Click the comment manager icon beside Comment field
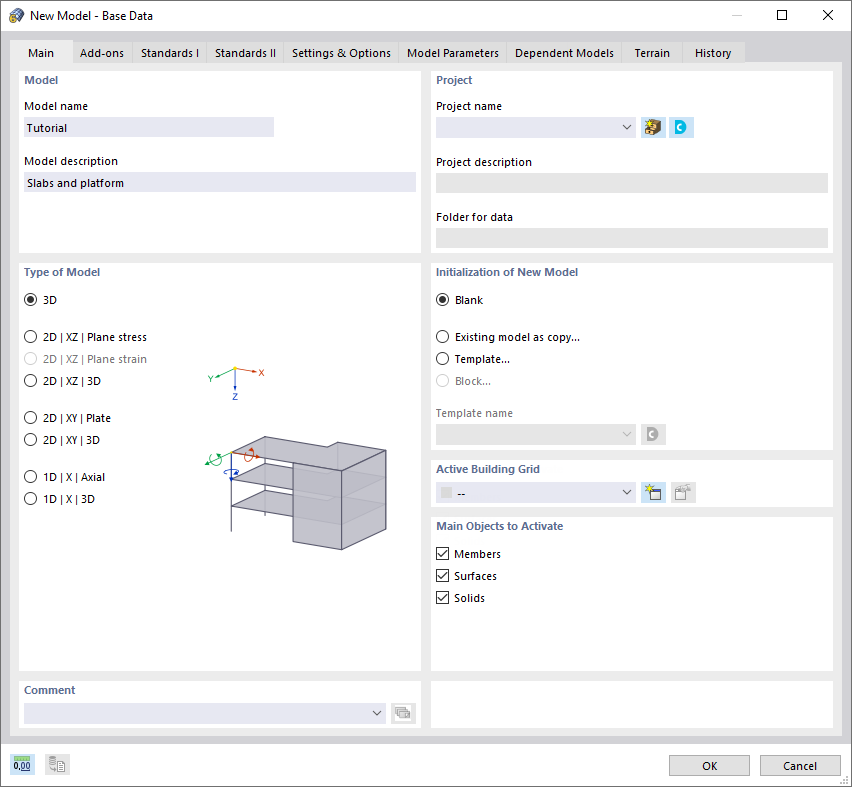The width and height of the screenshot is (852, 787). (x=404, y=713)
